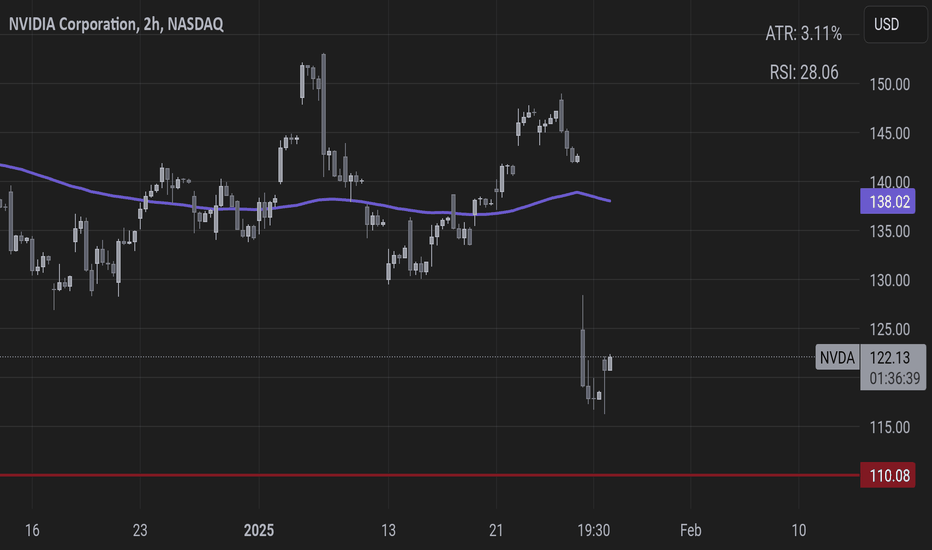Click the 01:36:39 countdown timer

pos(894,378)
